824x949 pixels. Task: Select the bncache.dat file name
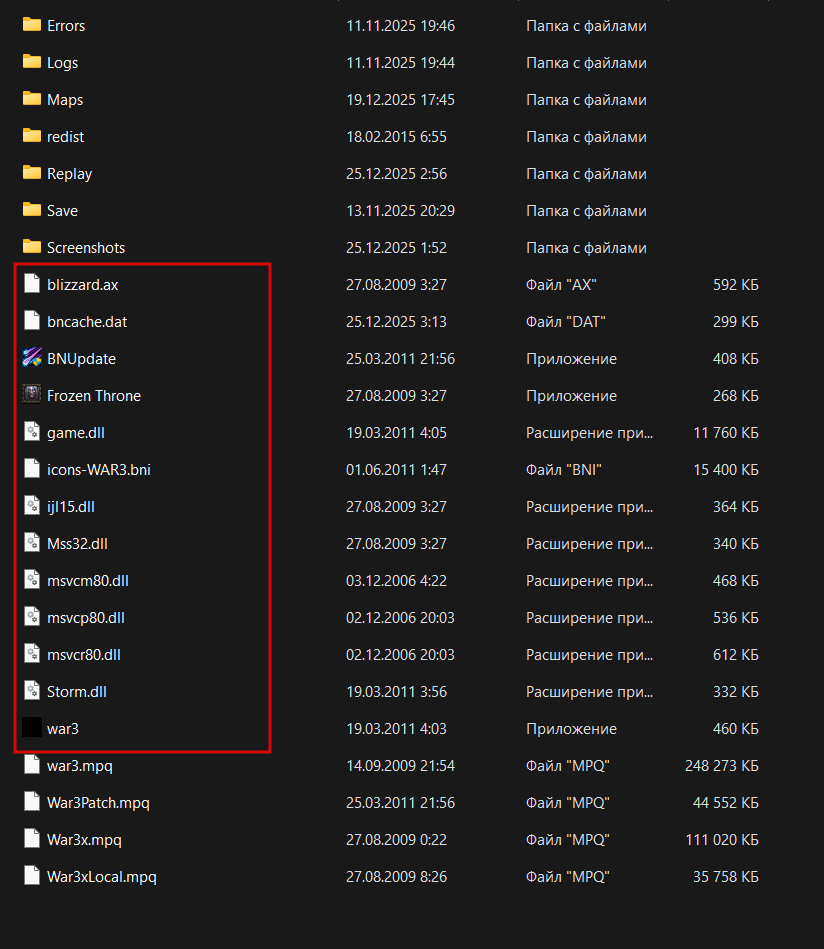pyautogui.click(x=87, y=321)
